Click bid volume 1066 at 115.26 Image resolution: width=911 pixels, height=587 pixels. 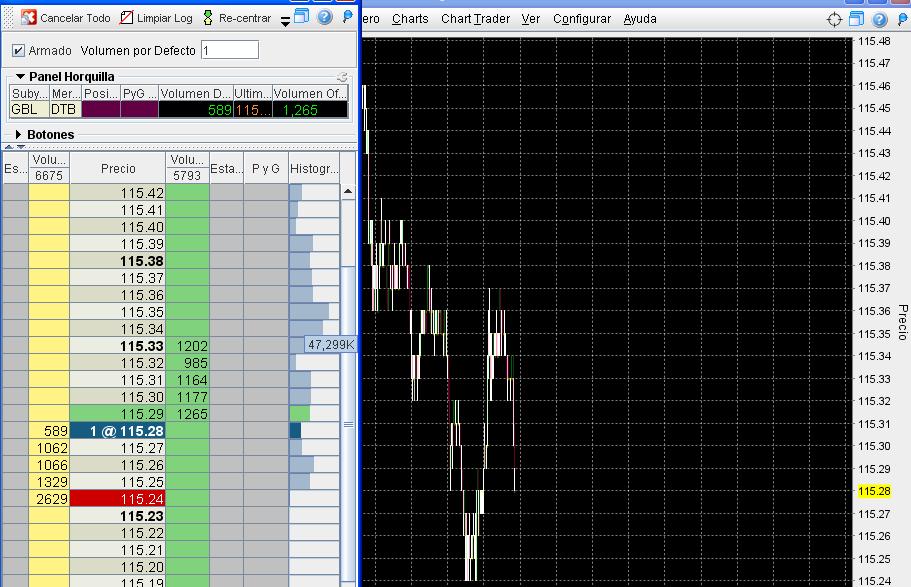click(x=49, y=465)
